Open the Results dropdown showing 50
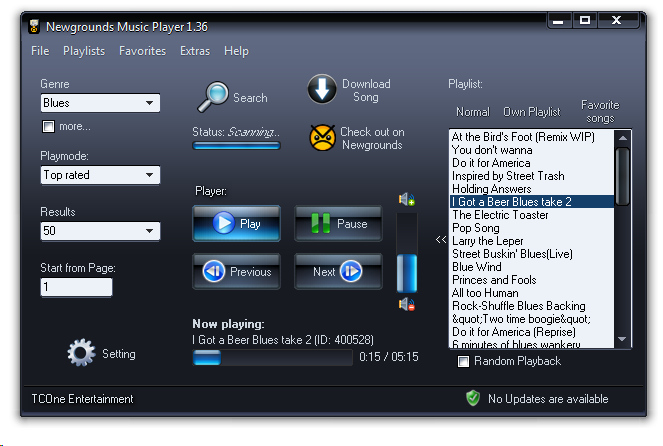The width and height of the screenshot is (663, 446). (100, 231)
